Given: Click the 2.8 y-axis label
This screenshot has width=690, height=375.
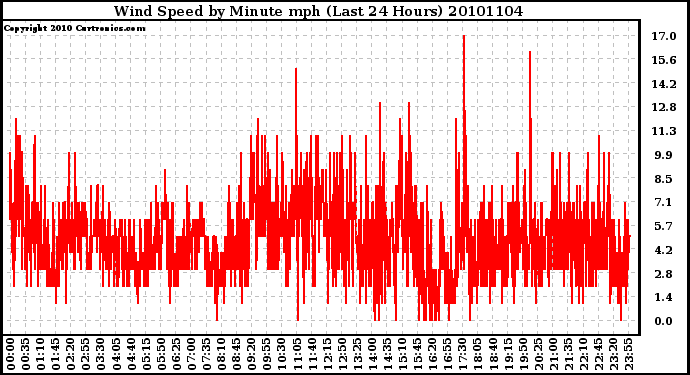Looking at the screenshot, I should 664,274.
